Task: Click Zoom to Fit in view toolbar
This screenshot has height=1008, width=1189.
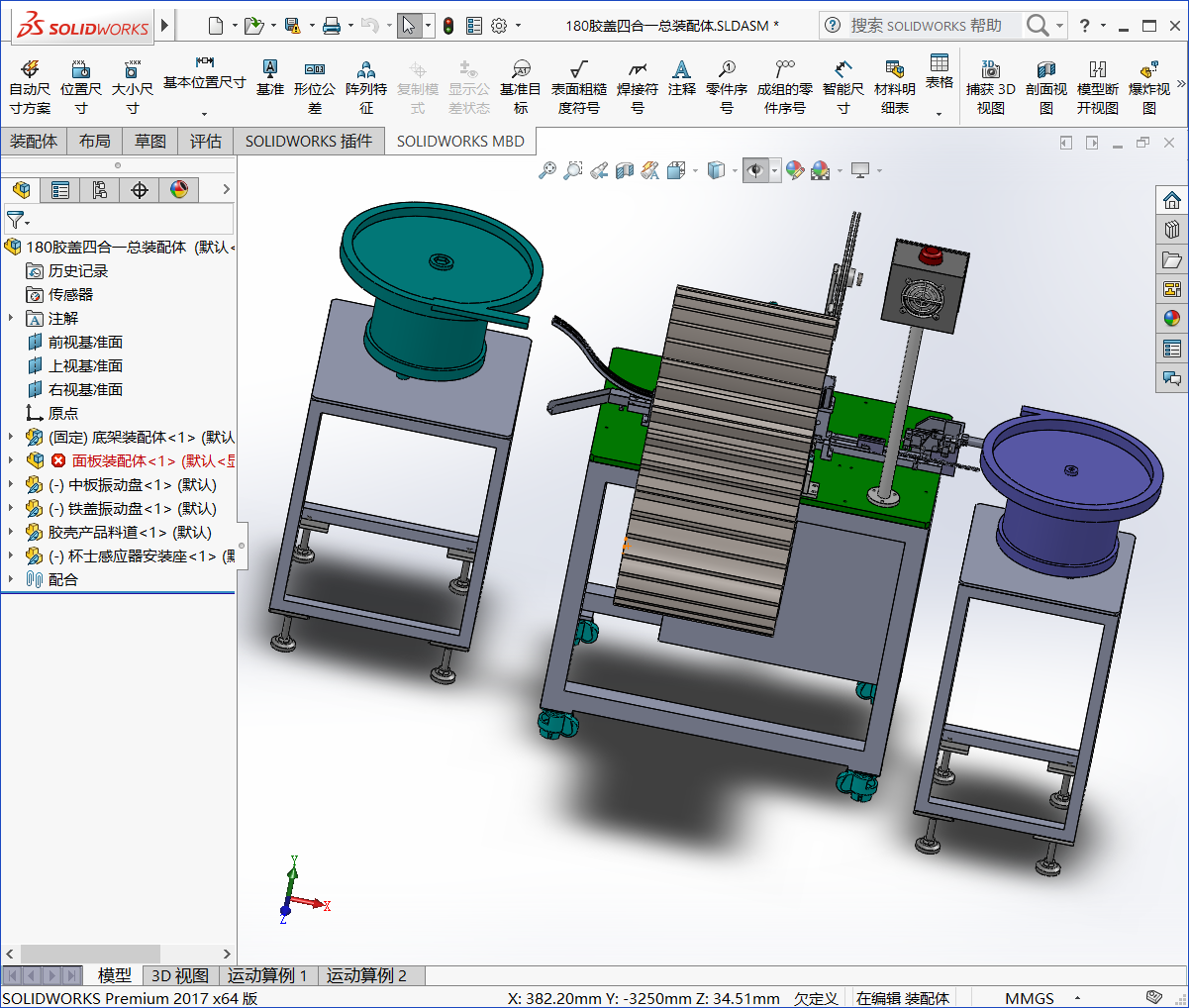Action: (x=547, y=170)
